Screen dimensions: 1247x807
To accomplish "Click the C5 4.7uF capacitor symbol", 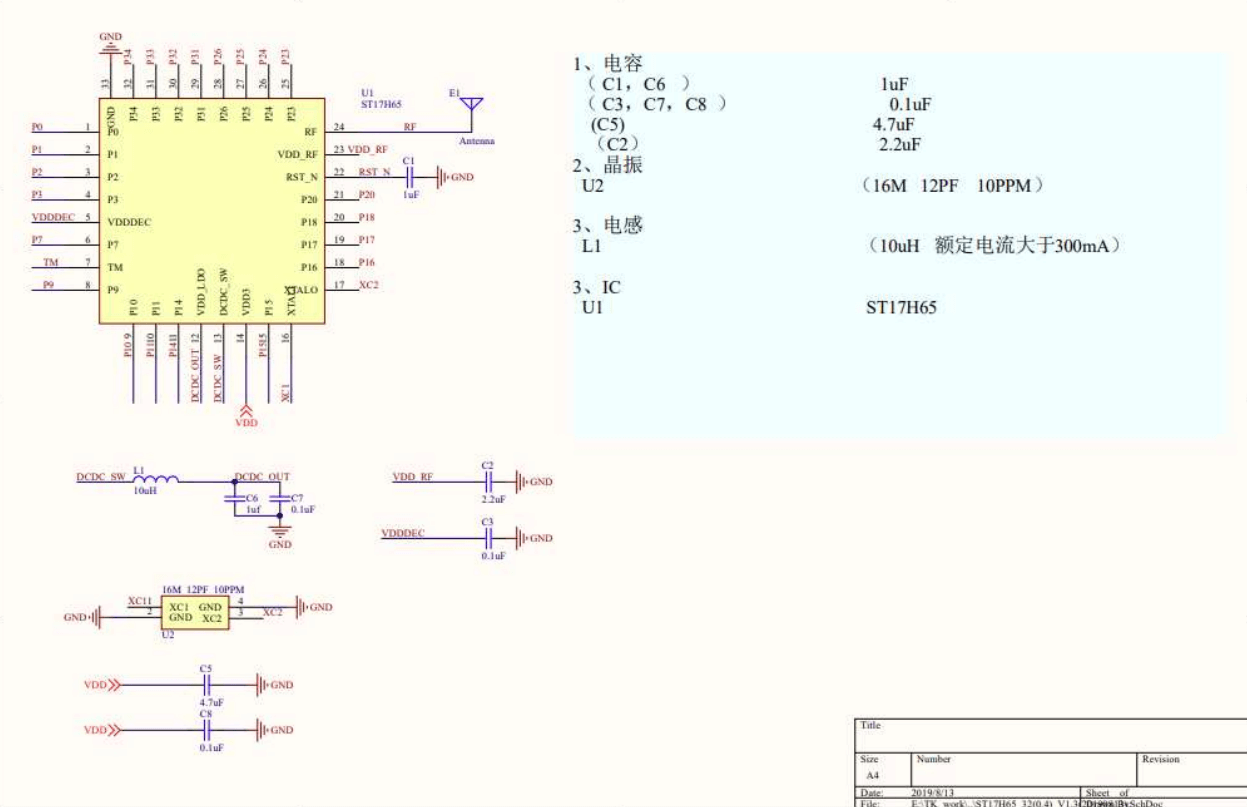I will tap(207, 685).
